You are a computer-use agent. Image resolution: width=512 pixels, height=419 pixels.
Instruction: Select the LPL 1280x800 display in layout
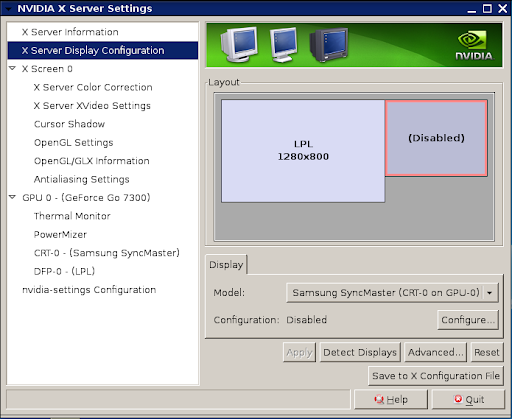pyautogui.click(x=303, y=151)
